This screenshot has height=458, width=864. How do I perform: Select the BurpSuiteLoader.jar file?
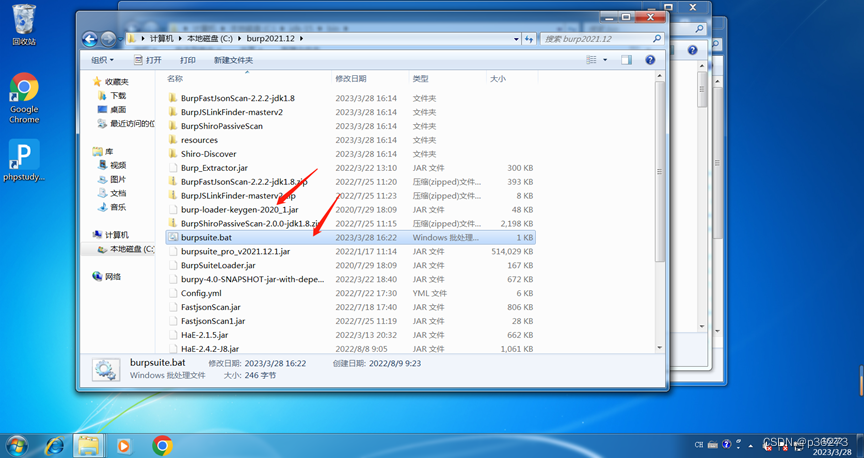(x=218, y=265)
